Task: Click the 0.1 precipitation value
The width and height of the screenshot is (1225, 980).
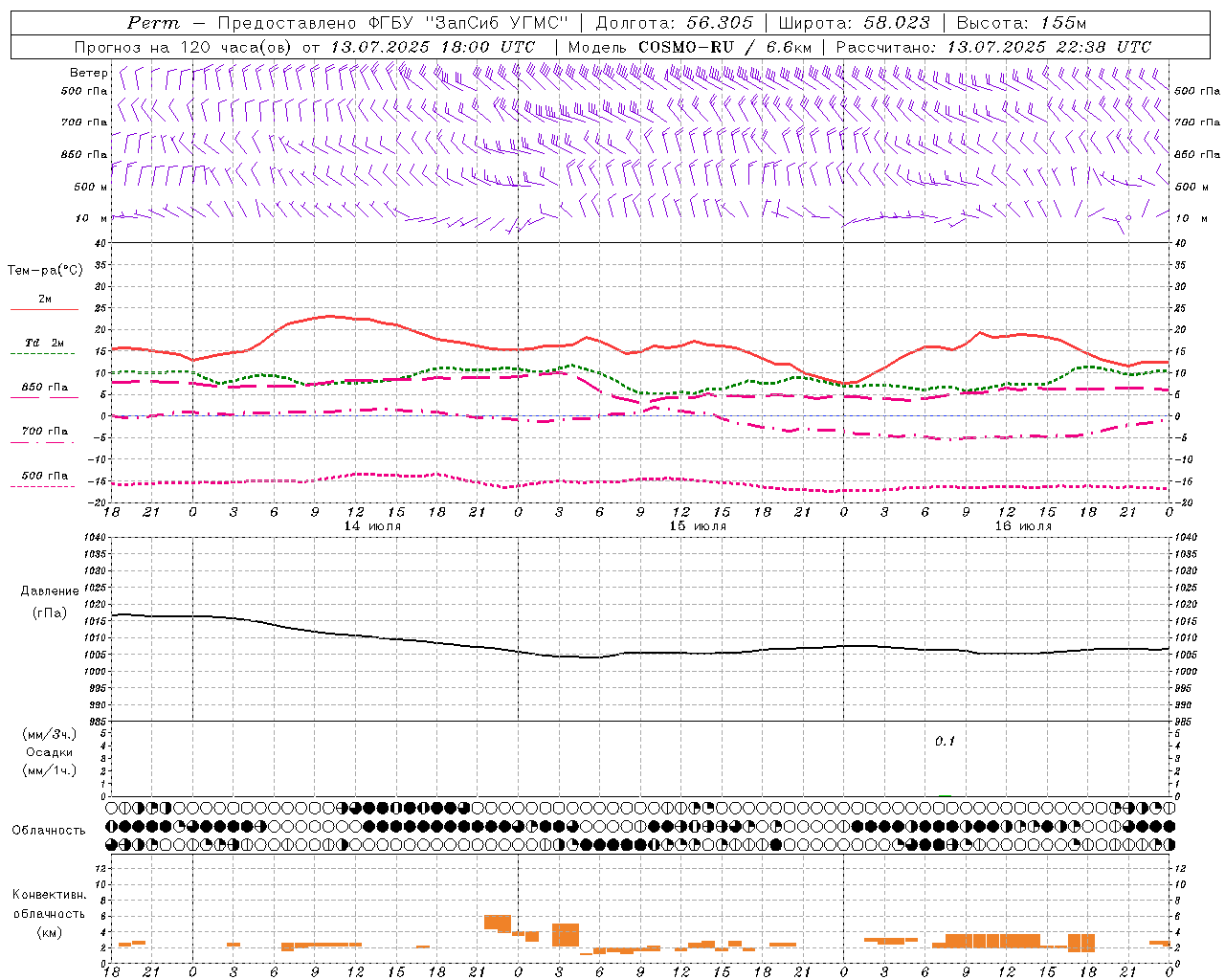Action: [x=945, y=741]
